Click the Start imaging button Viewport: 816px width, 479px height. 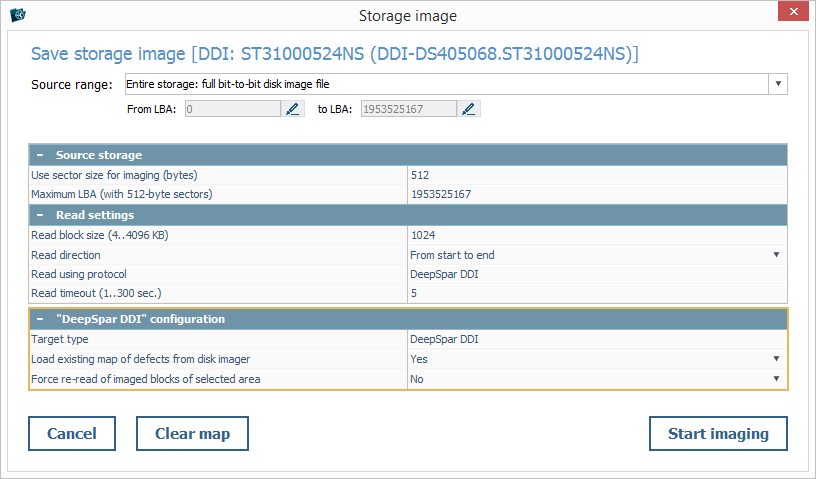coord(718,433)
